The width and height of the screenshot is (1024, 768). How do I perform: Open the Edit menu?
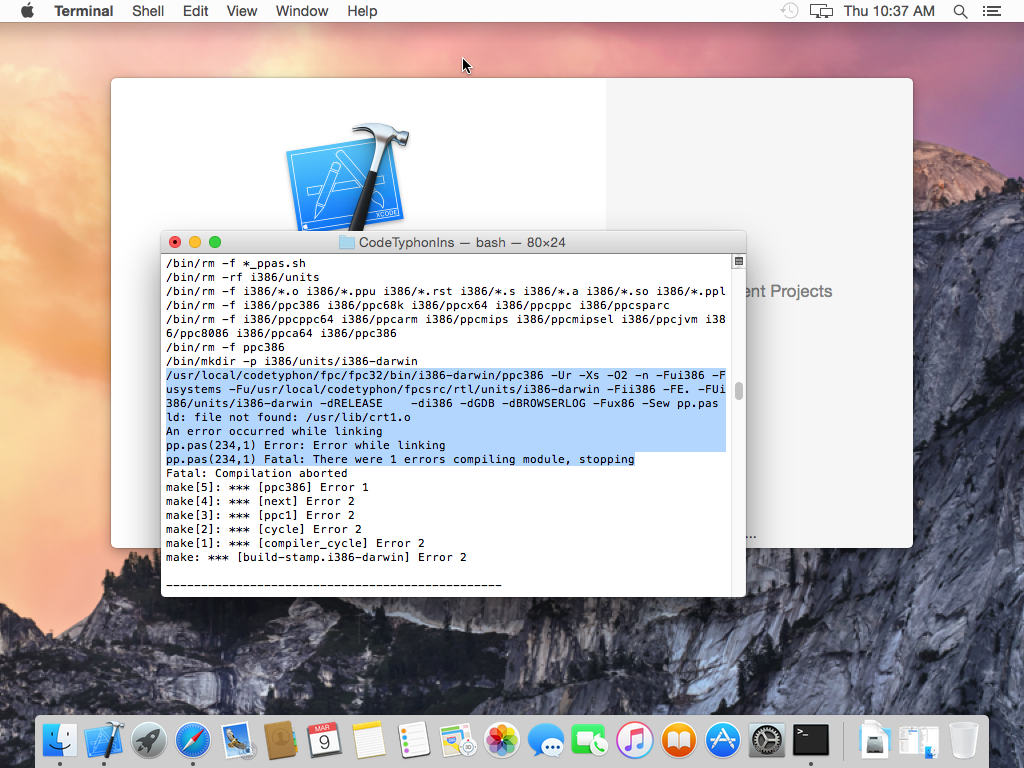click(195, 11)
